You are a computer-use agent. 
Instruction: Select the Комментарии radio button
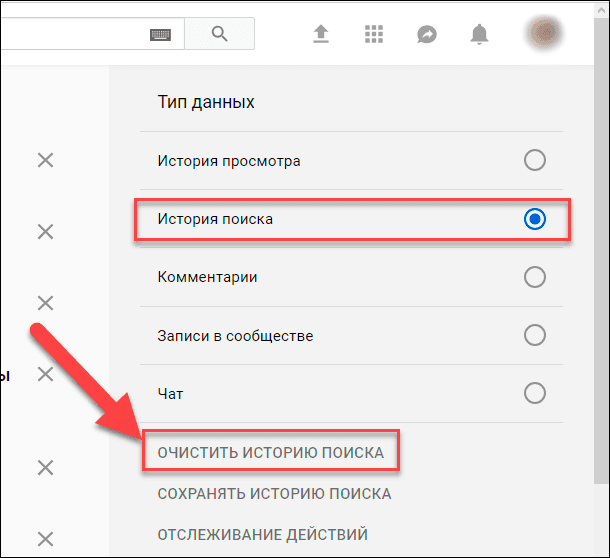point(535,277)
